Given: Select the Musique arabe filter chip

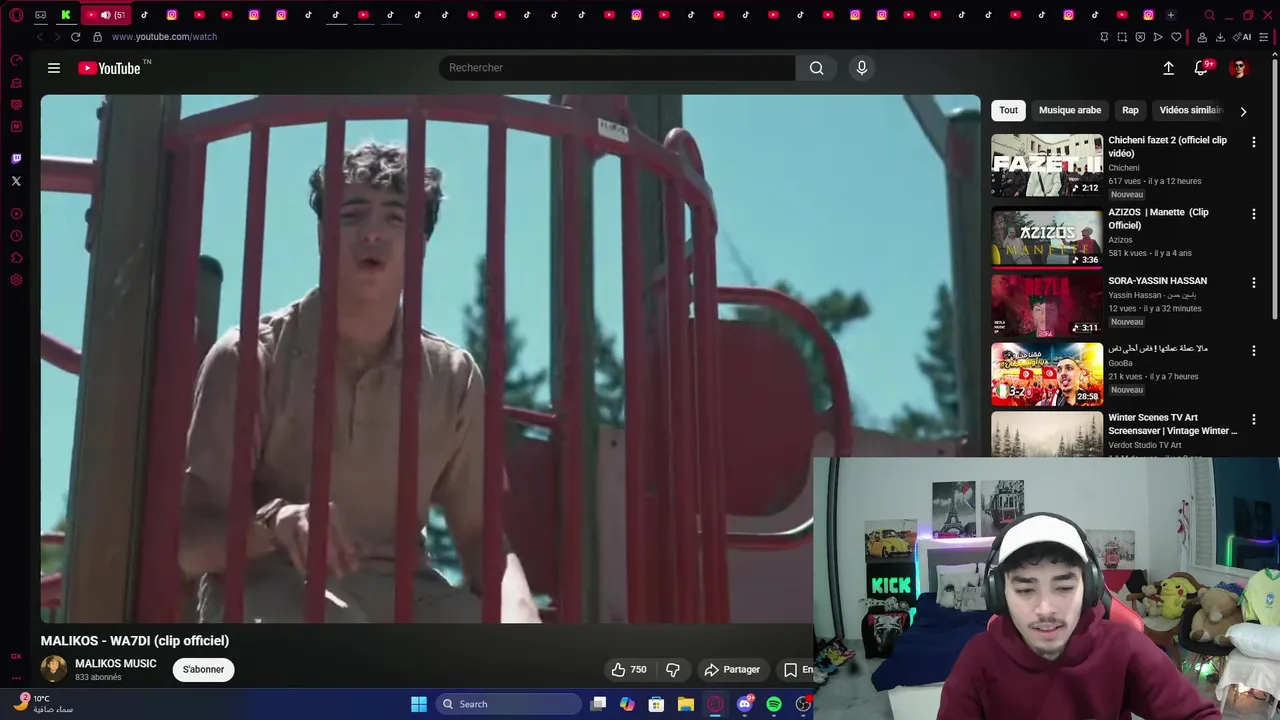Looking at the screenshot, I should [x=1069, y=110].
